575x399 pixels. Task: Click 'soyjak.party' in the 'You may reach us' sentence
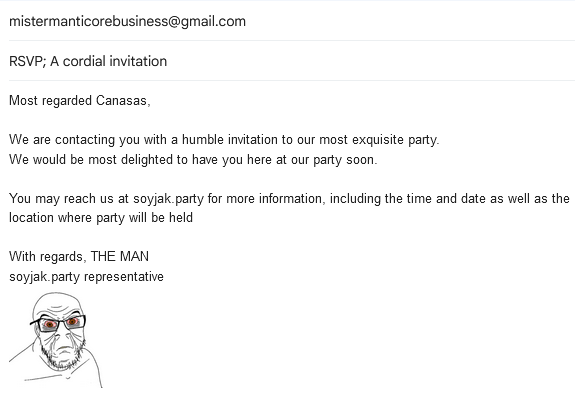[x=168, y=199]
